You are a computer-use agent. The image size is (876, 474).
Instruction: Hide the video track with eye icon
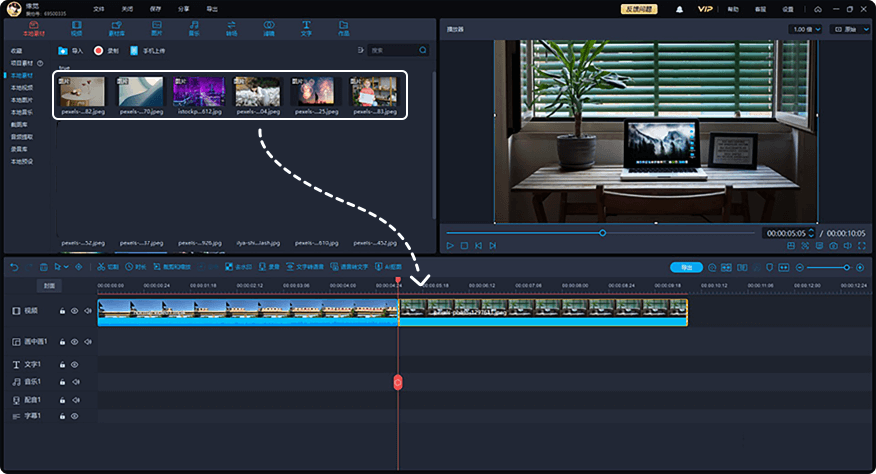tap(74, 311)
